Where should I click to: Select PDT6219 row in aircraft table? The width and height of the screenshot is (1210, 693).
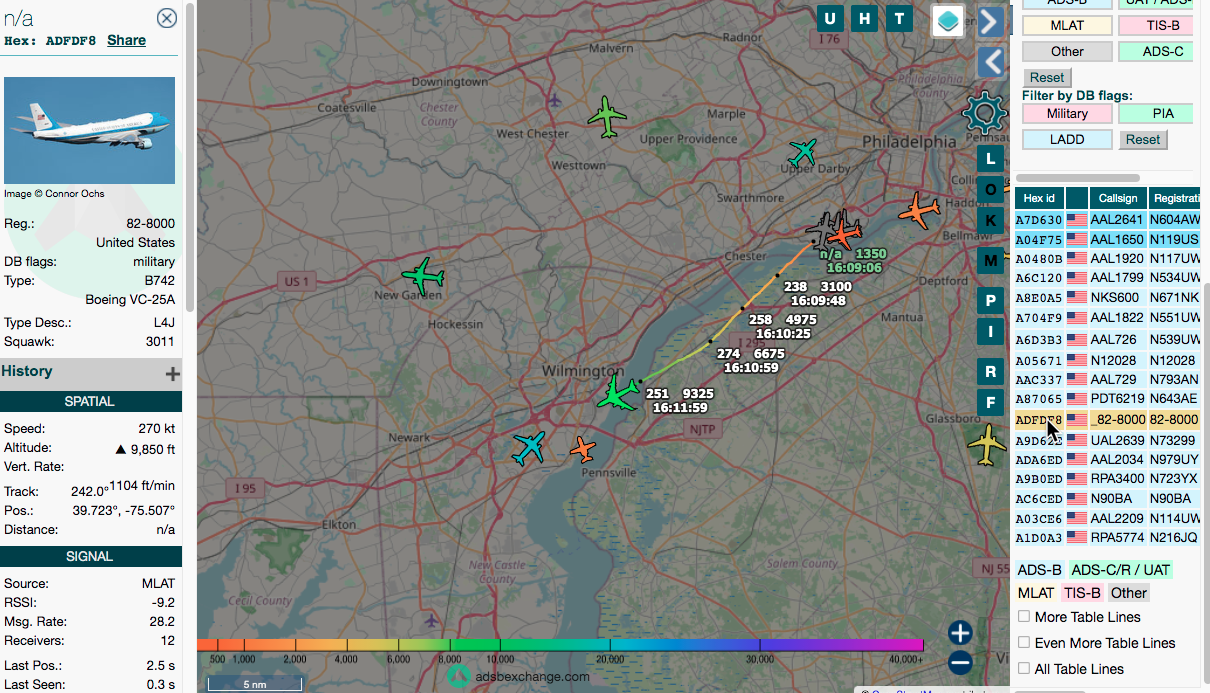pos(1108,399)
